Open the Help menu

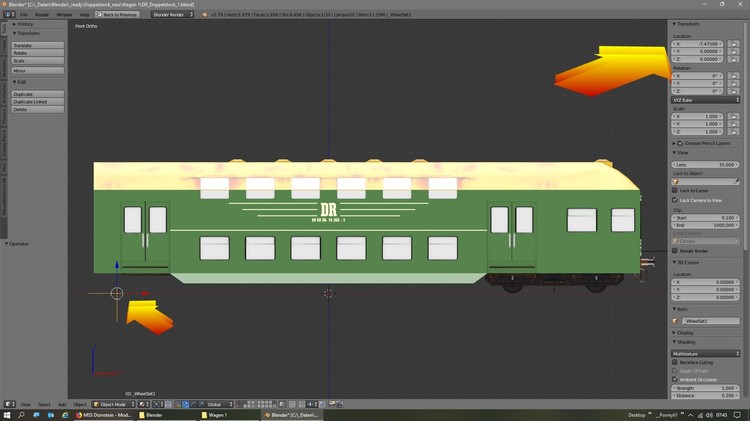click(84, 15)
